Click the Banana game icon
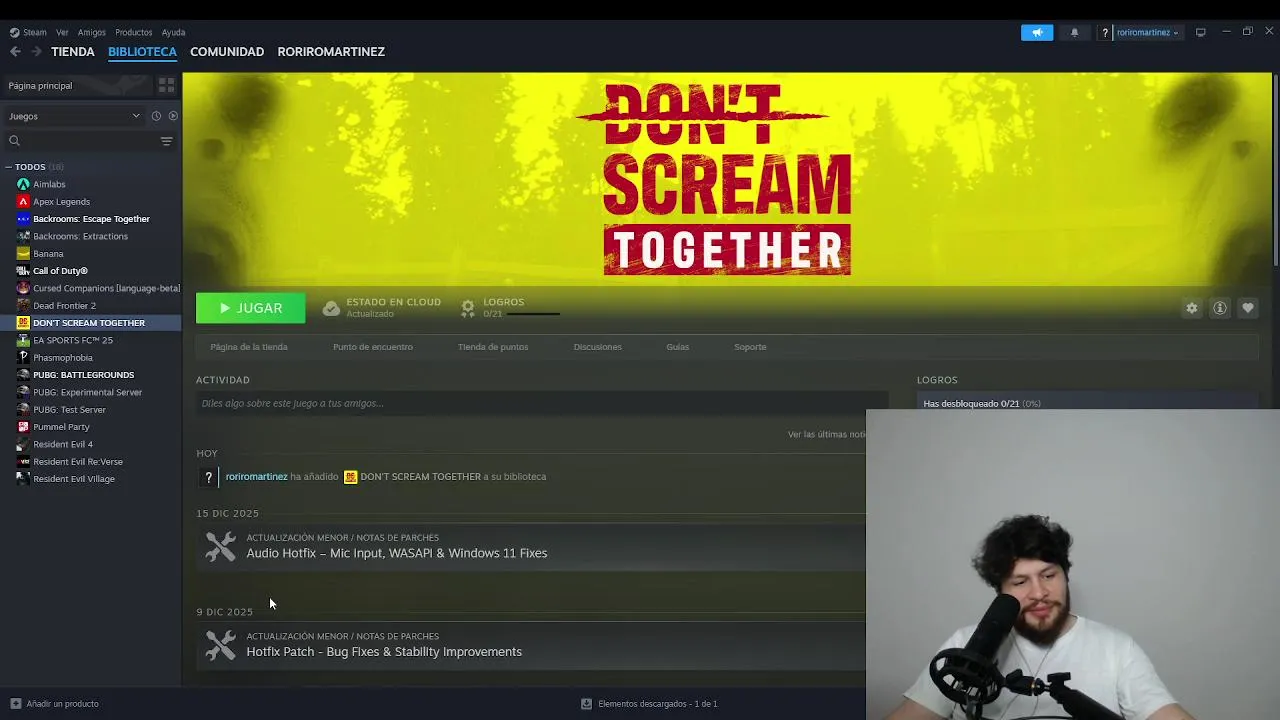The image size is (1280, 720). click(x=23, y=253)
